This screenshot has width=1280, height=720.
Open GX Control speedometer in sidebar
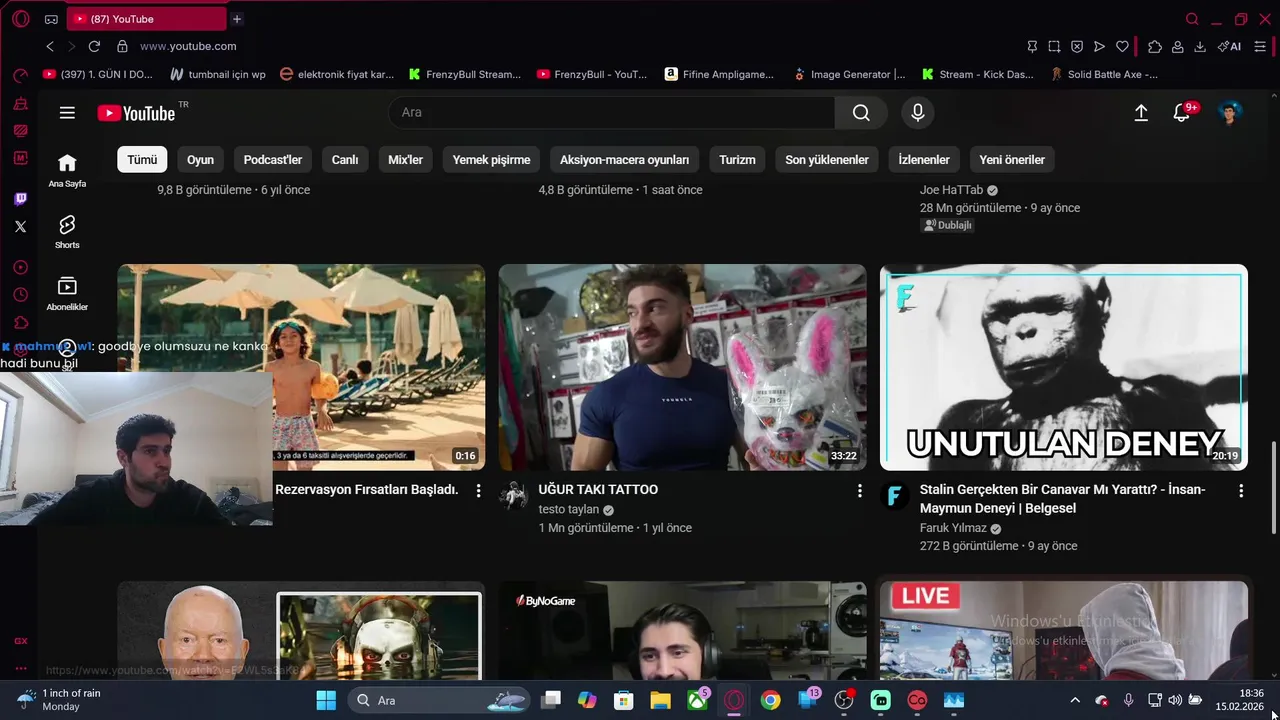pos(20,75)
